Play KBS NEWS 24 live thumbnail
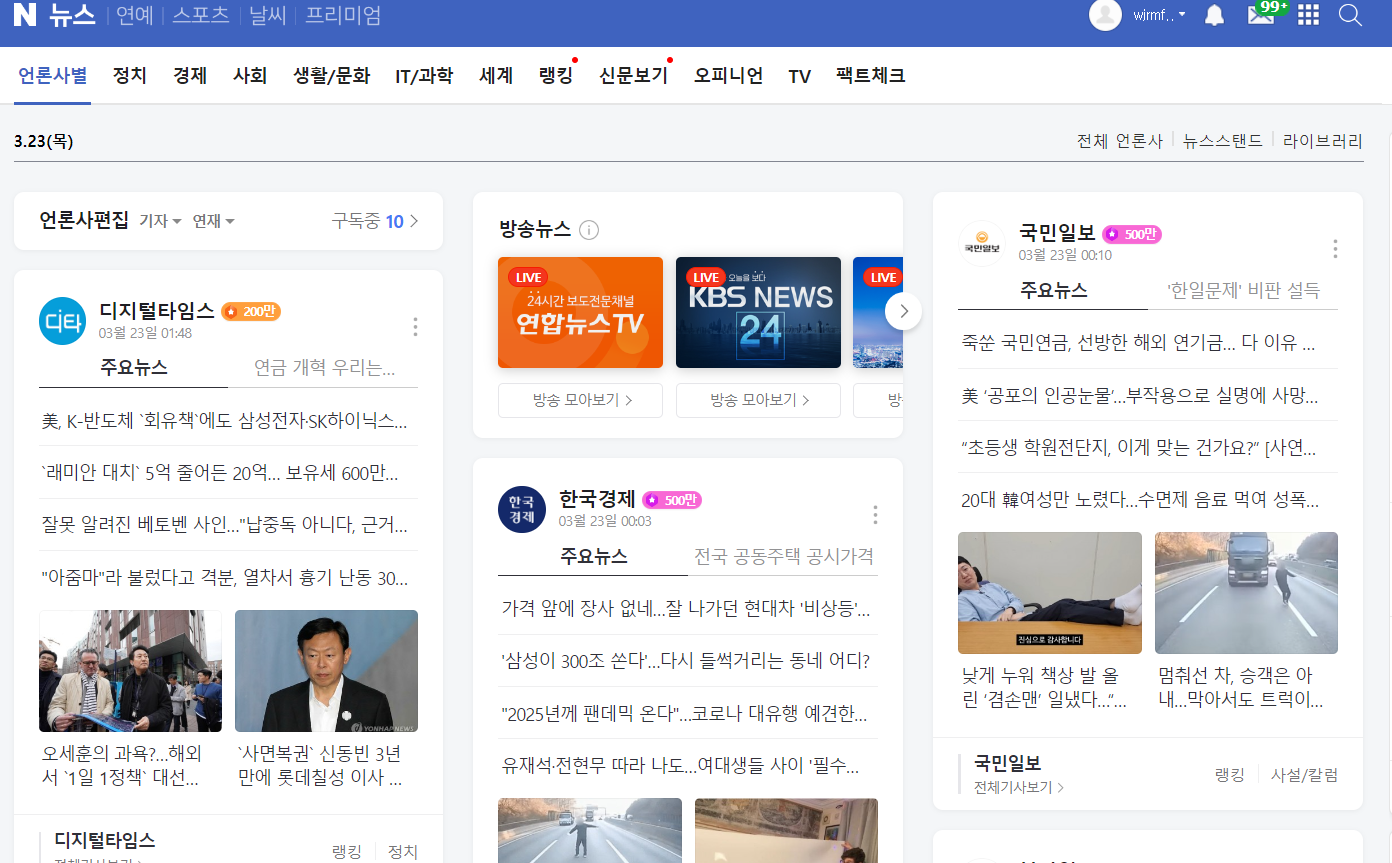 pos(758,313)
